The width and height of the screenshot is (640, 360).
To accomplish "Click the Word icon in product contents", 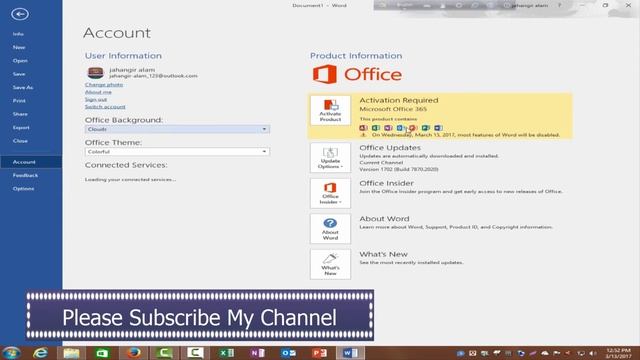I will pos(438,128).
